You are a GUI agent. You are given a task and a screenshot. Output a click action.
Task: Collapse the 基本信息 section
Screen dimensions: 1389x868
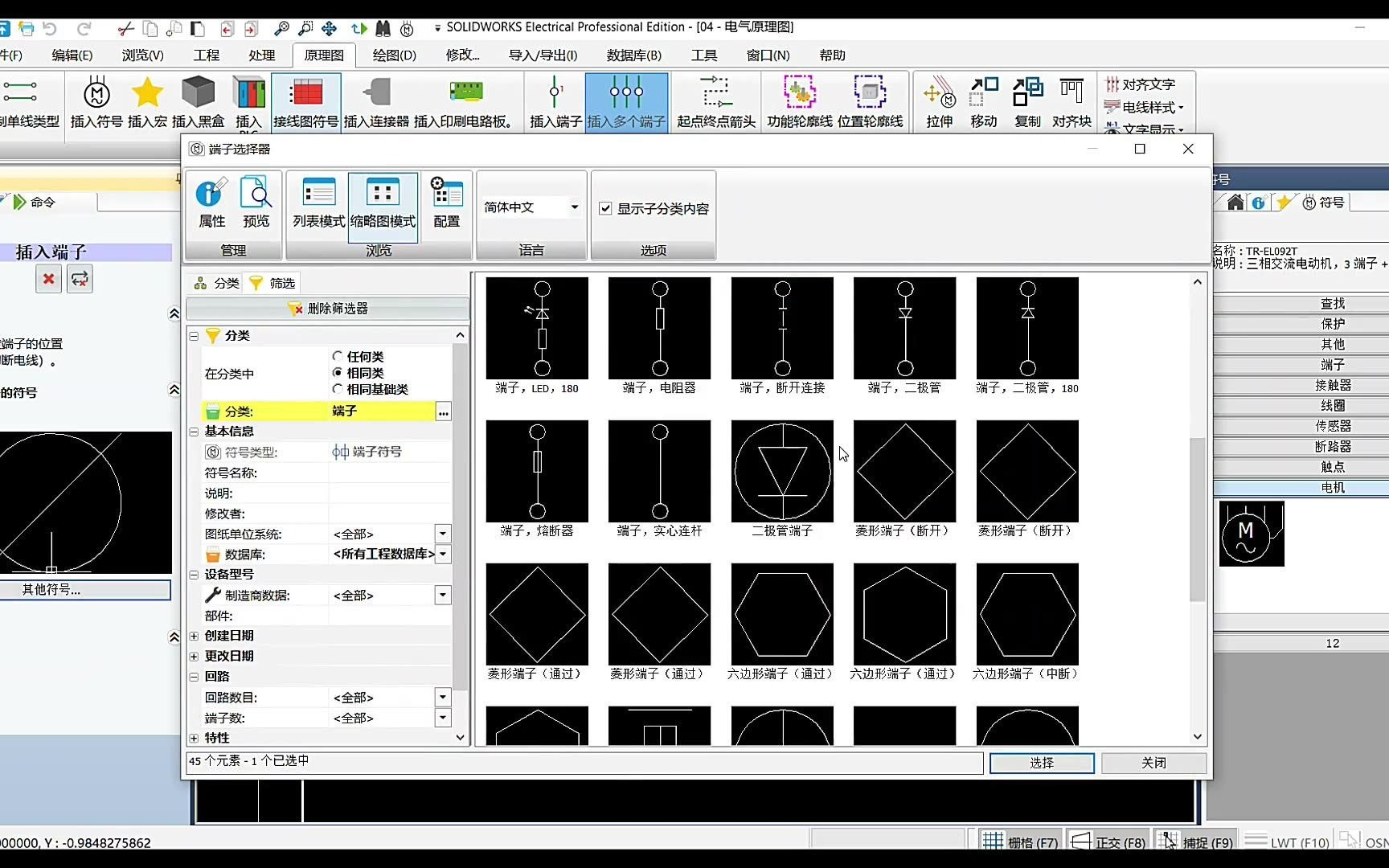pos(194,432)
